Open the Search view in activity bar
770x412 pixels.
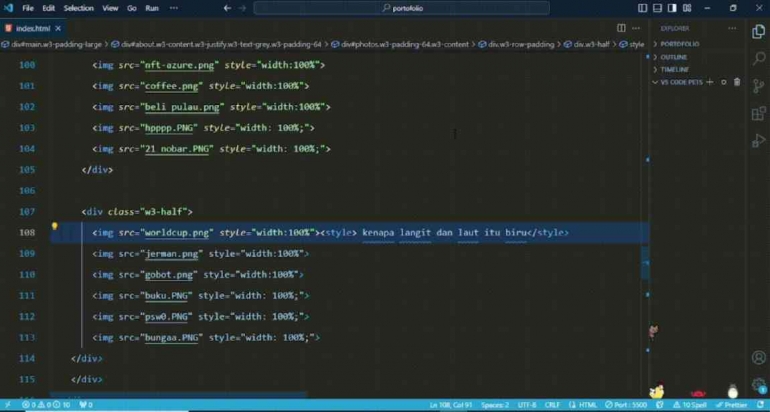tap(758, 58)
